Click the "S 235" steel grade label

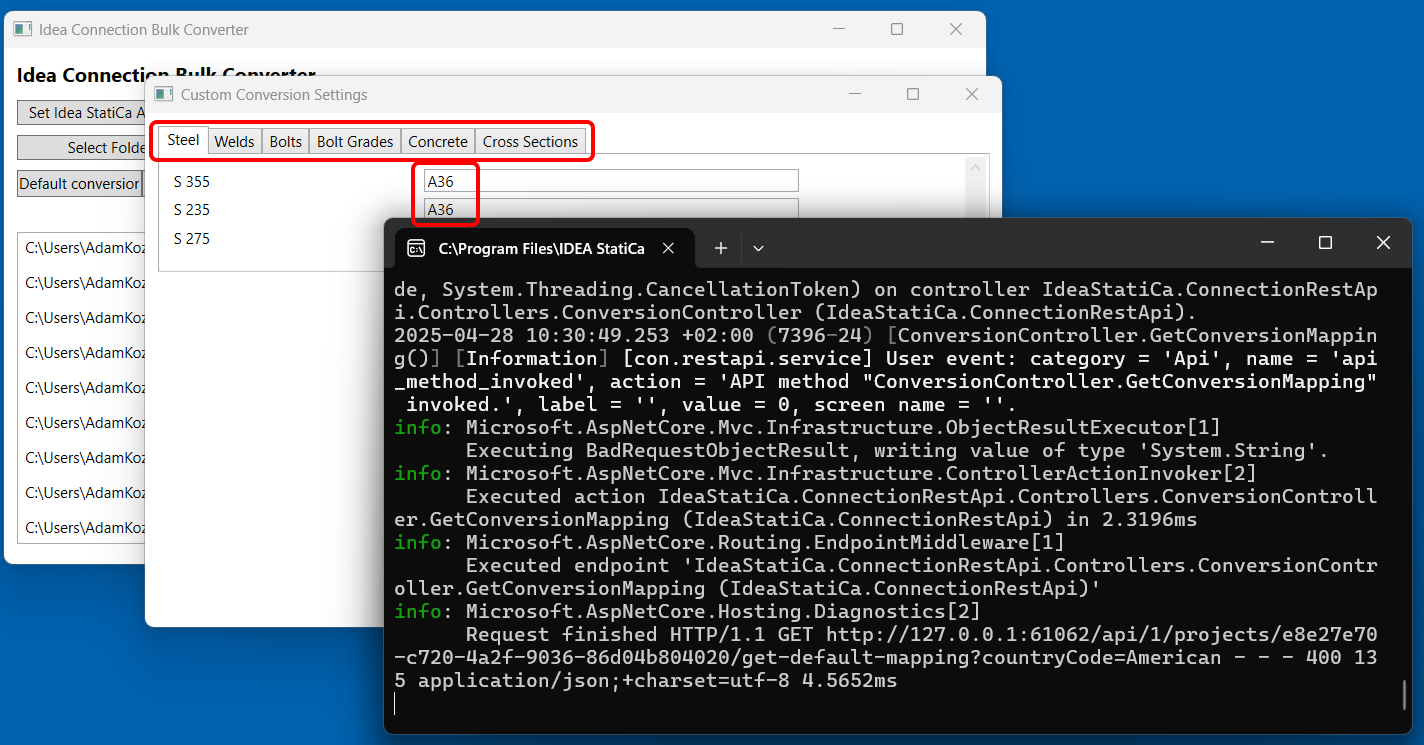coord(191,210)
